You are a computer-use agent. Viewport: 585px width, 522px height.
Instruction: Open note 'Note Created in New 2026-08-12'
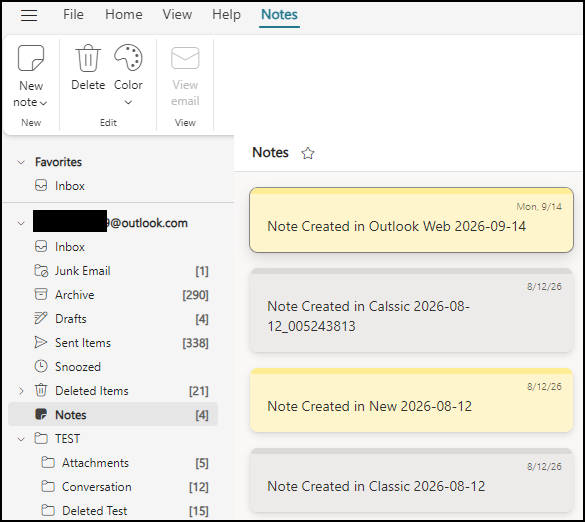[411, 400]
